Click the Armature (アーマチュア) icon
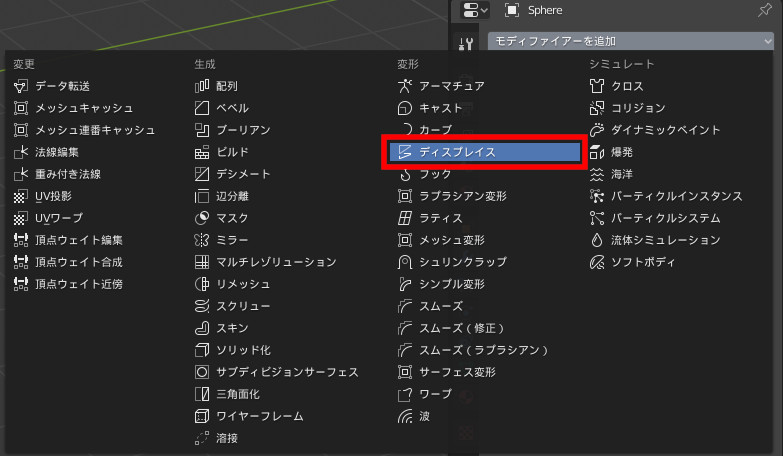Image resolution: width=783 pixels, height=456 pixels. point(405,86)
